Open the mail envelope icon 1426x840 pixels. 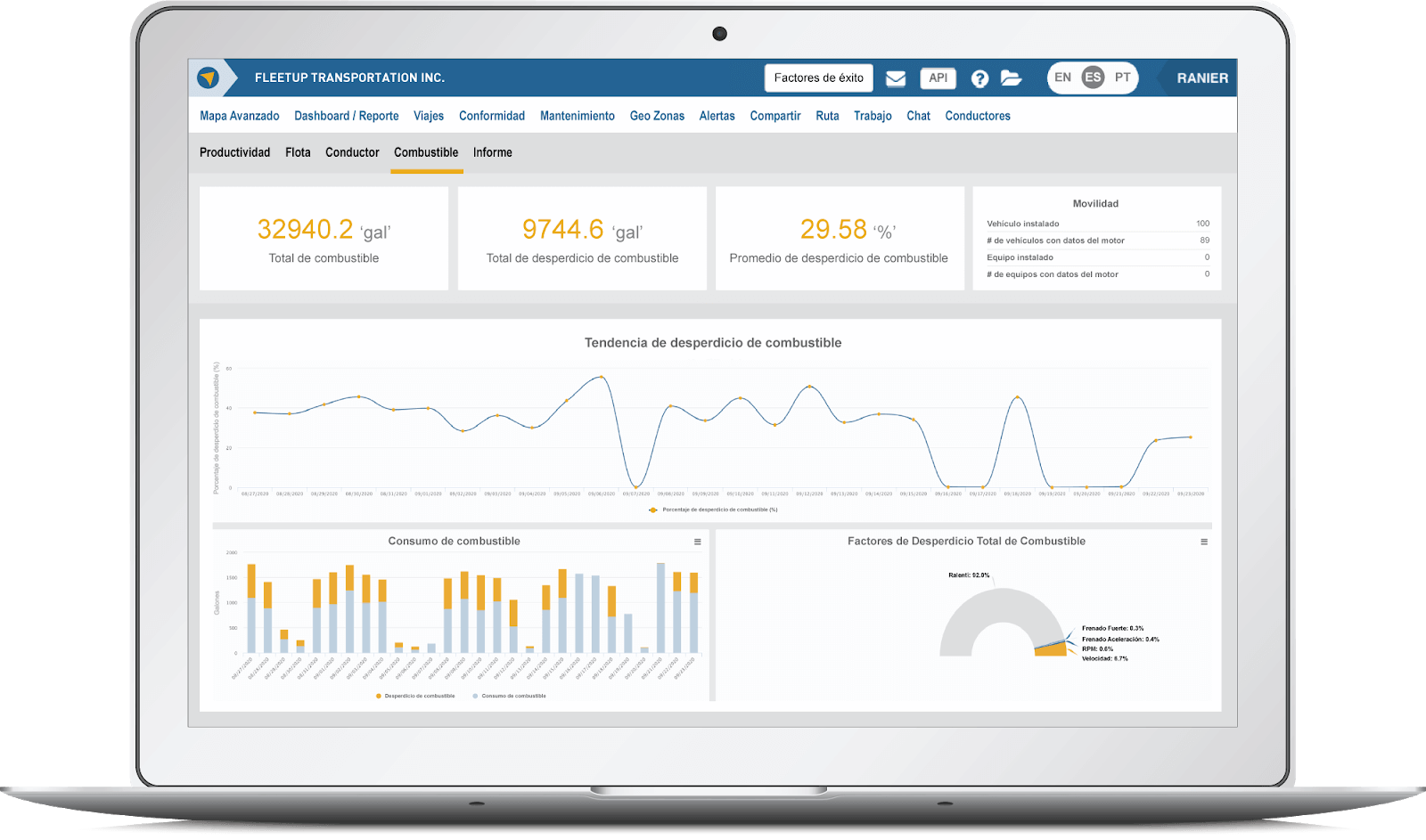click(896, 78)
